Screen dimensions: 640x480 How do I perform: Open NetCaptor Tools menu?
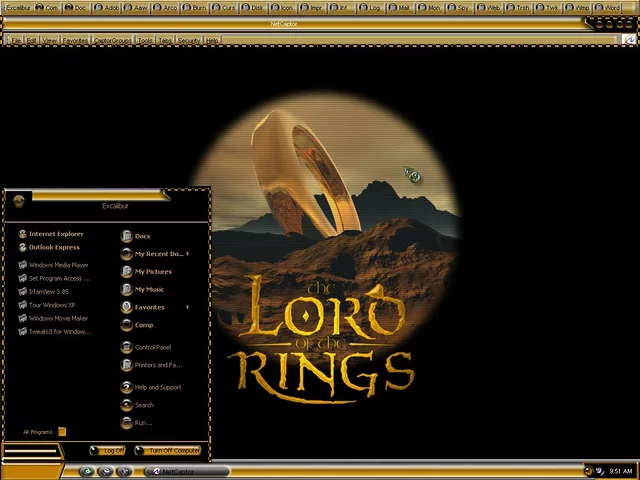tap(144, 40)
